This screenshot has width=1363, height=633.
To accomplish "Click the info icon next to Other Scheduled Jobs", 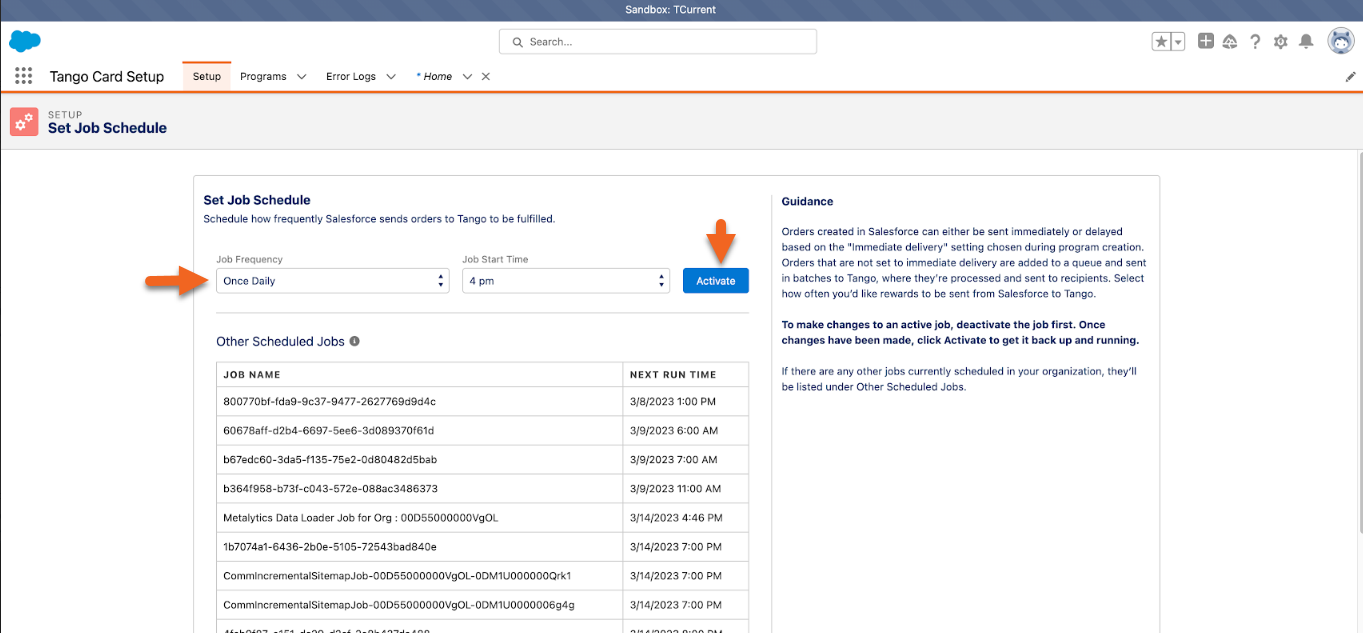I will (354, 341).
